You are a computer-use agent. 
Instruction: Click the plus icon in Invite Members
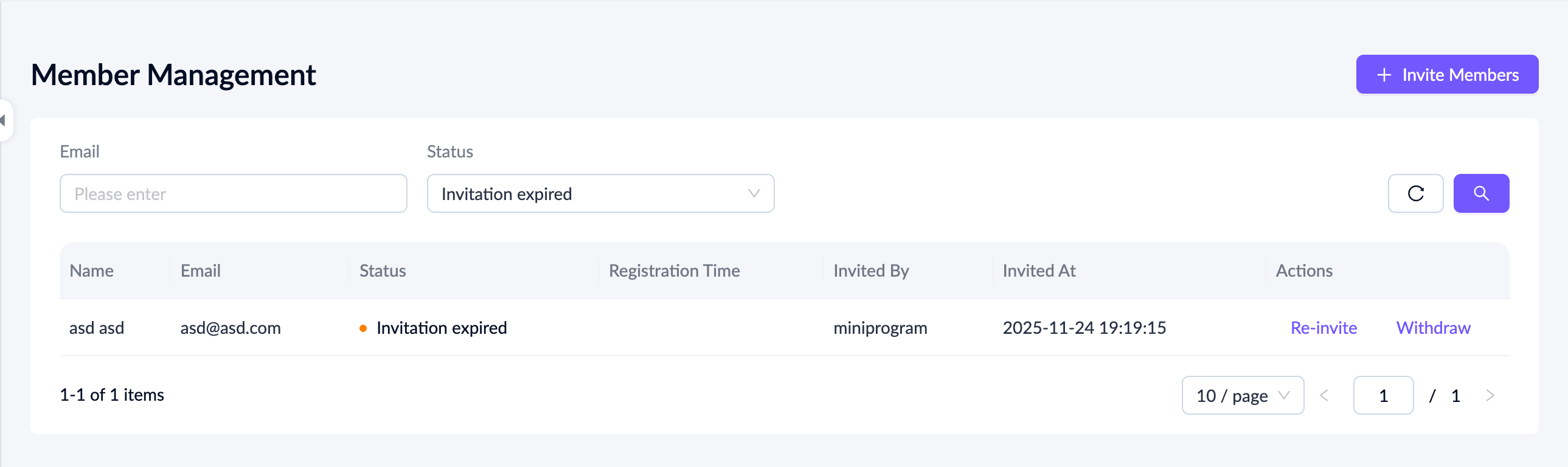click(1384, 75)
